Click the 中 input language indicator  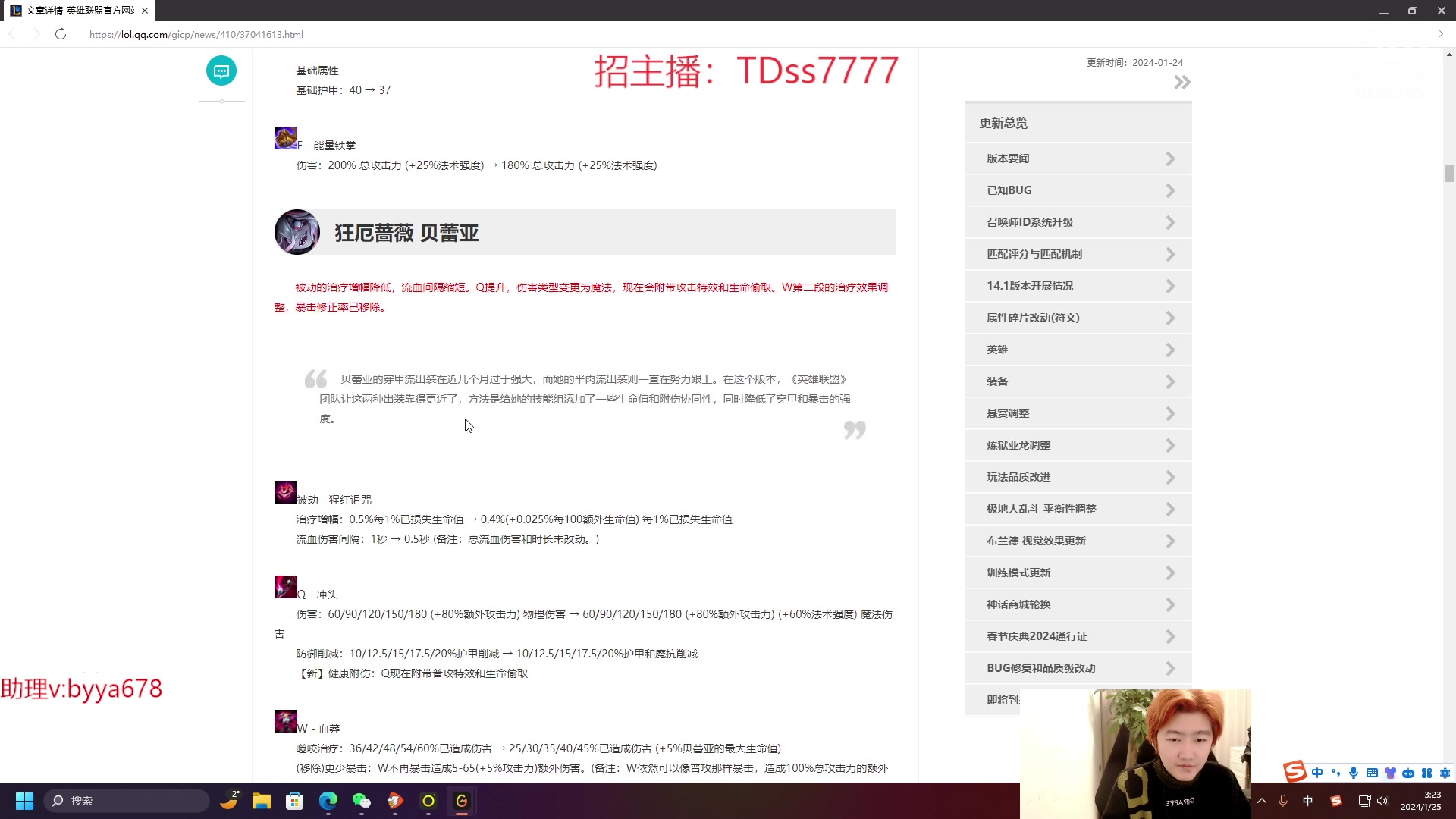(1308, 801)
